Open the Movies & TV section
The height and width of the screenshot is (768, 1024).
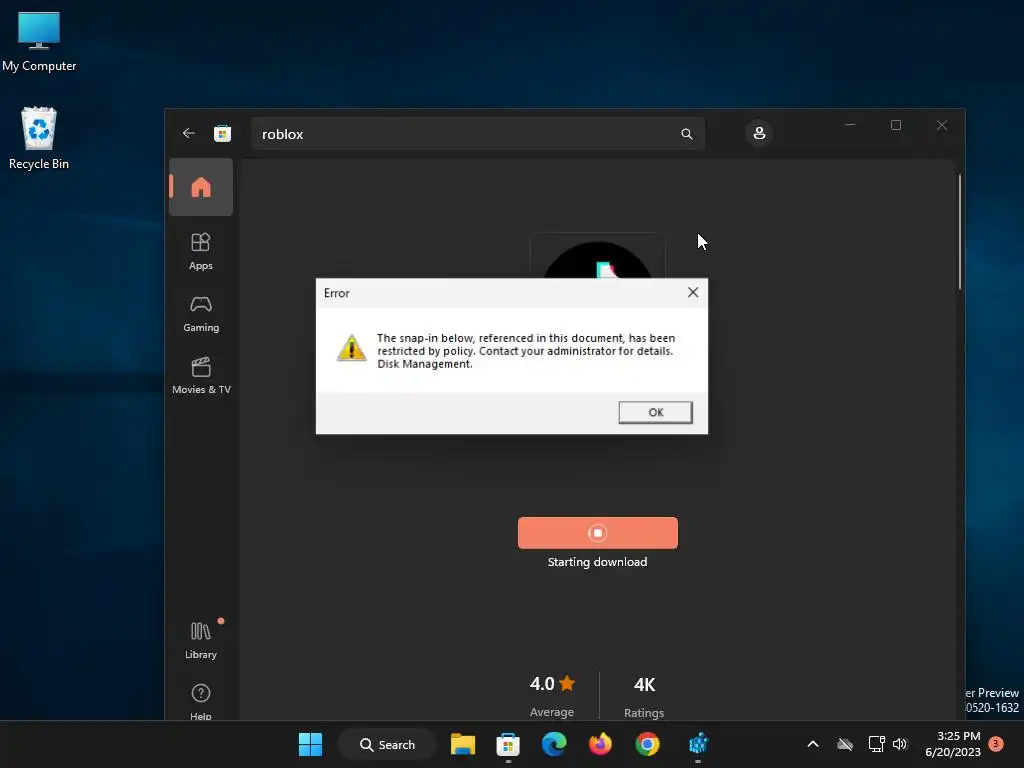pos(201,376)
